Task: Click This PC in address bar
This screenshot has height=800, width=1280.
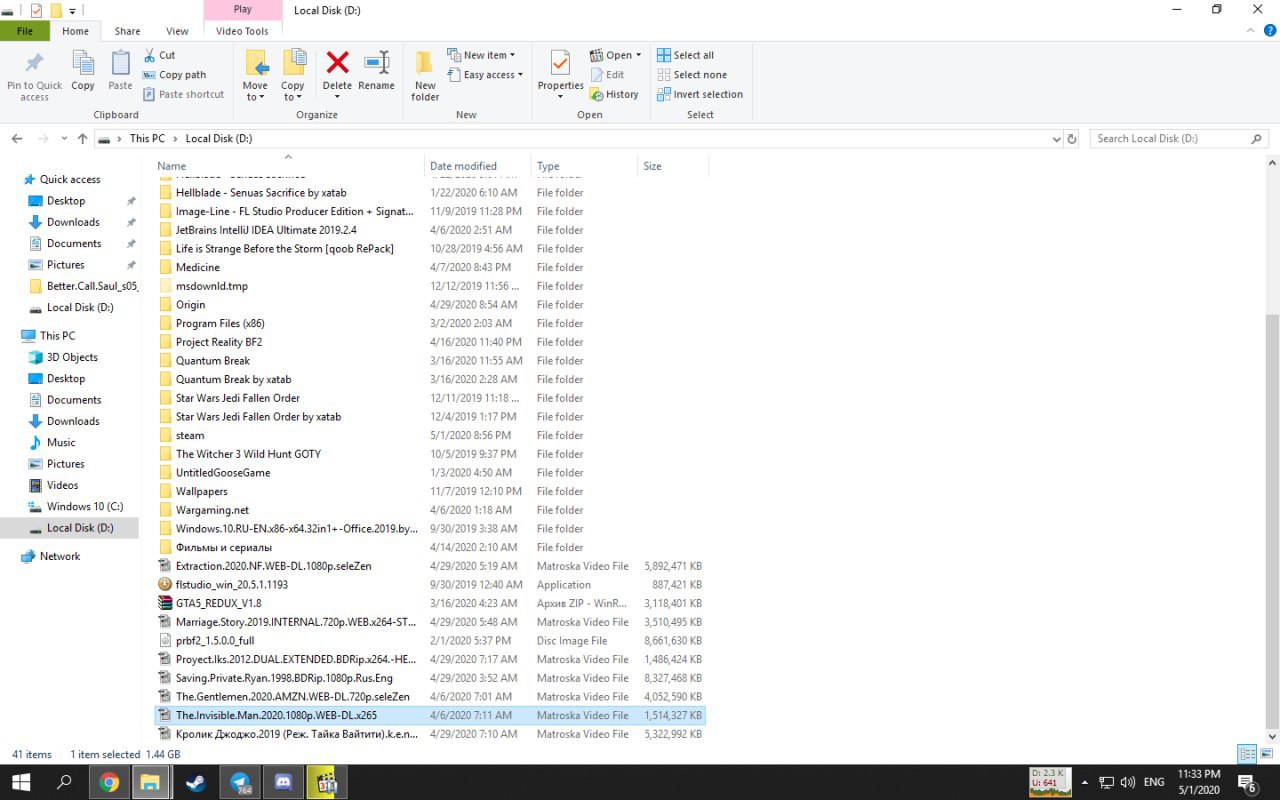Action: pyautogui.click(x=147, y=139)
